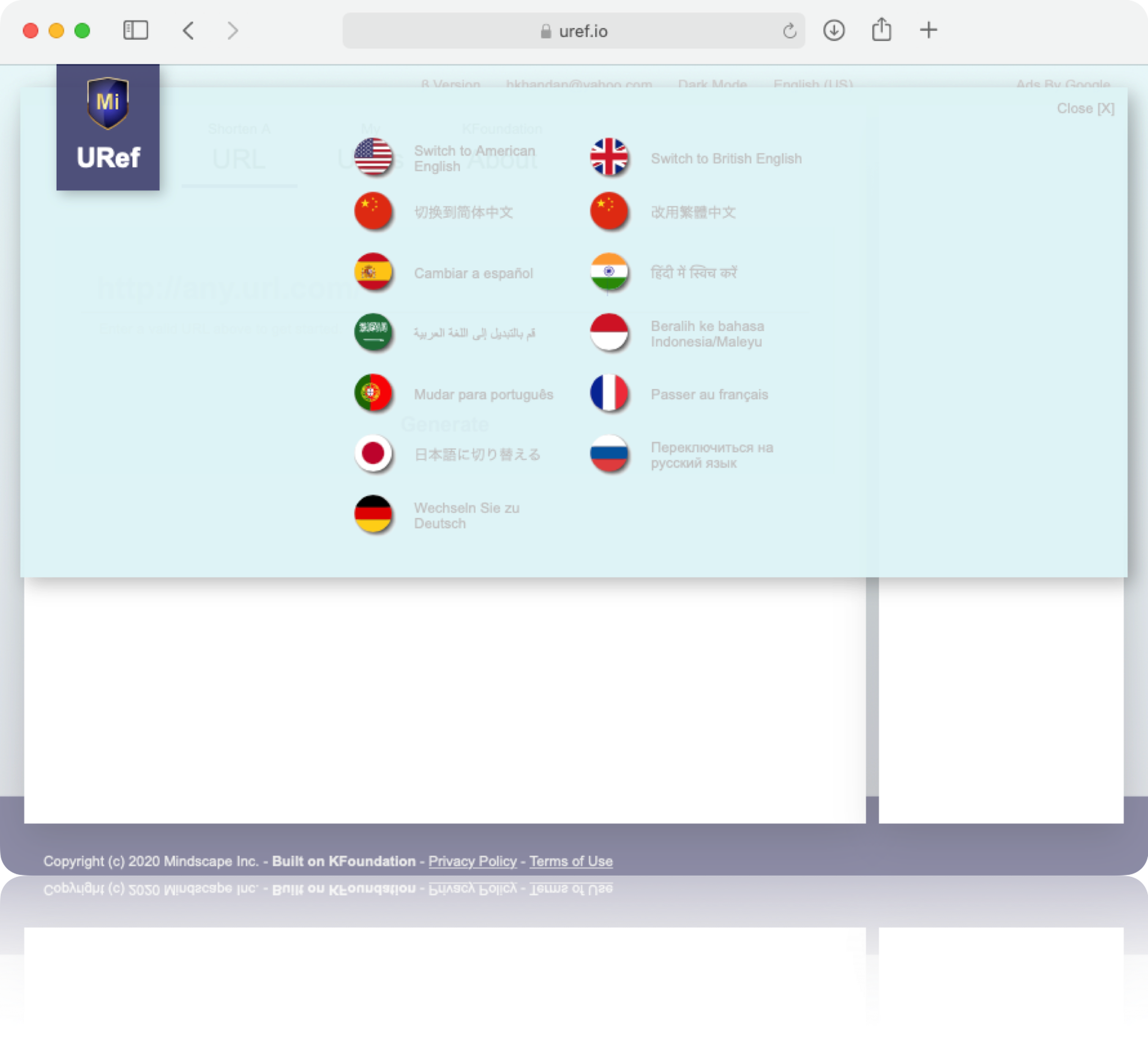Choose the Indian flag icon
The image size is (1148, 1040).
[x=609, y=272]
